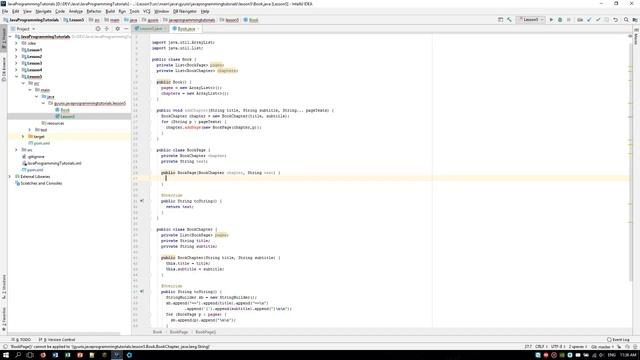Expand the External Libraries node
The height and width of the screenshot is (360, 640).
click(x=10, y=176)
